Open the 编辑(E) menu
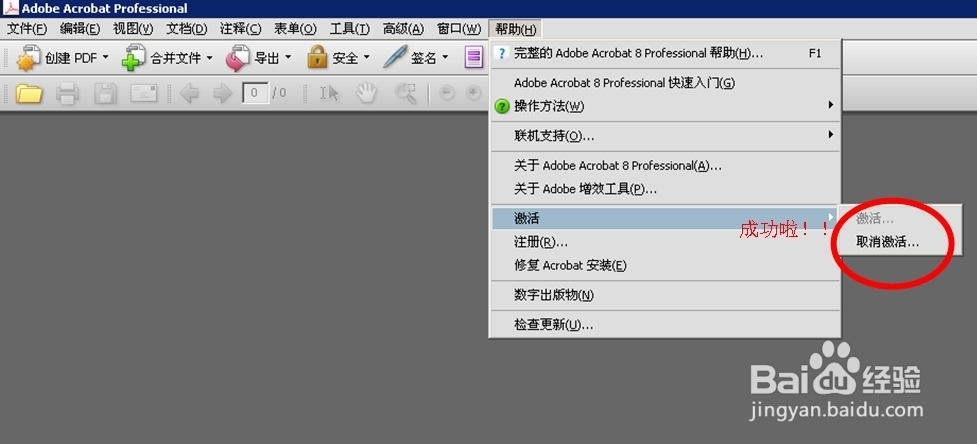The image size is (977, 444). pyautogui.click(x=80, y=29)
